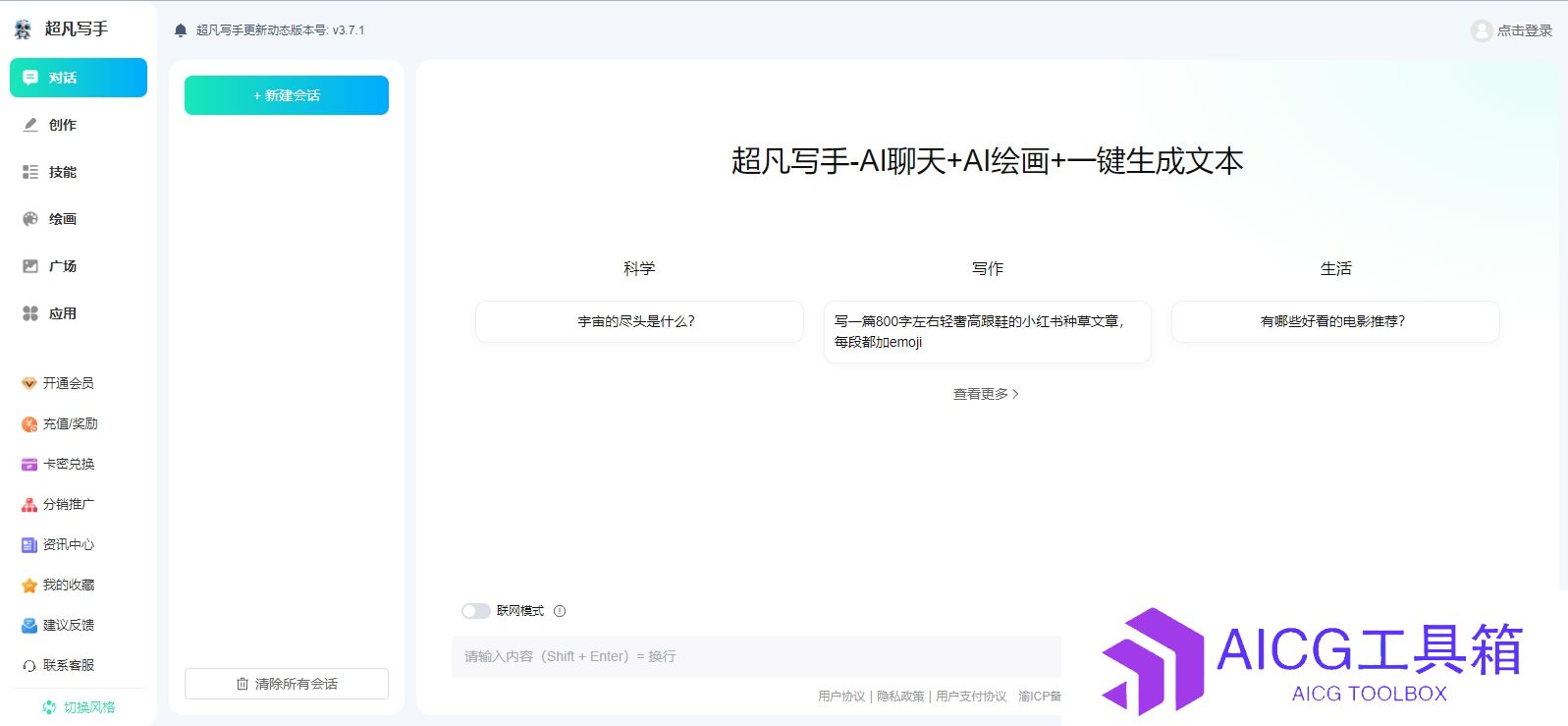The image size is (1568, 726).
Task: Click the 技能 list icon
Action: (30, 172)
